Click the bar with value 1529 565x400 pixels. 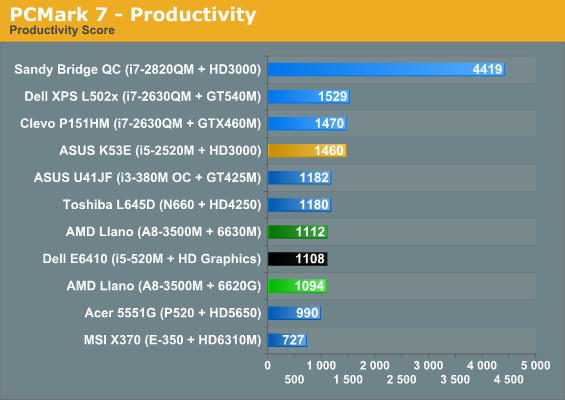pyautogui.click(x=309, y=97)
